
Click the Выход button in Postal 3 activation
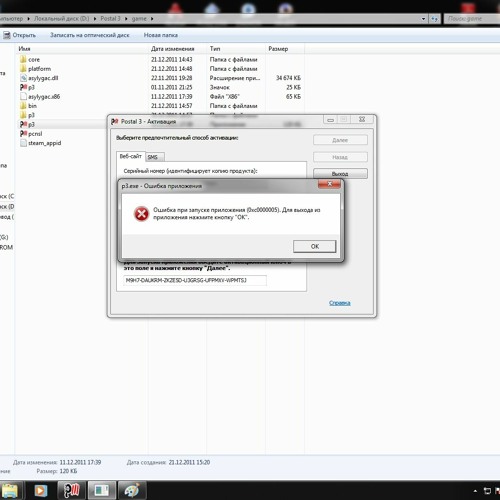pyautogui.click(x=340, y=174)
